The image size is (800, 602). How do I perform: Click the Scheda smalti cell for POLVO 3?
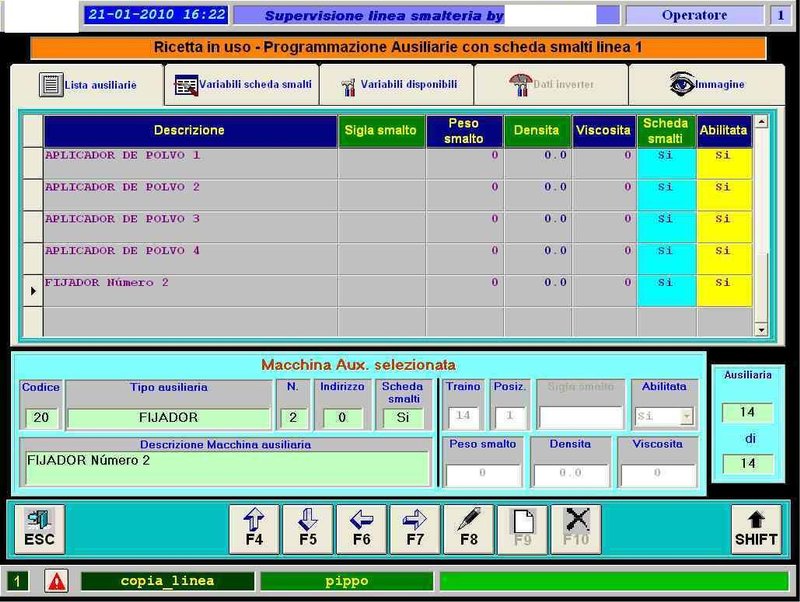[x=666, y=227]
